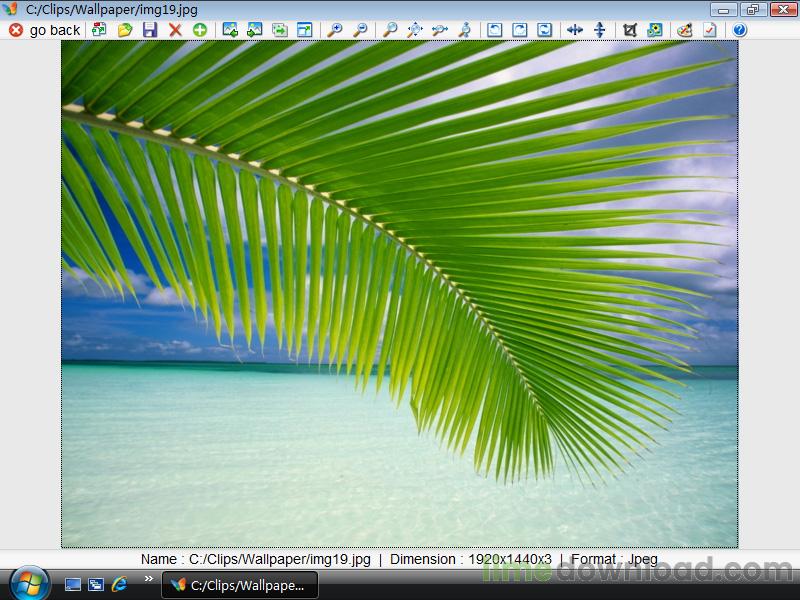This screenshot has width=800, height=600.
Task: Open the help question mark icon
Action: (740, 30)
